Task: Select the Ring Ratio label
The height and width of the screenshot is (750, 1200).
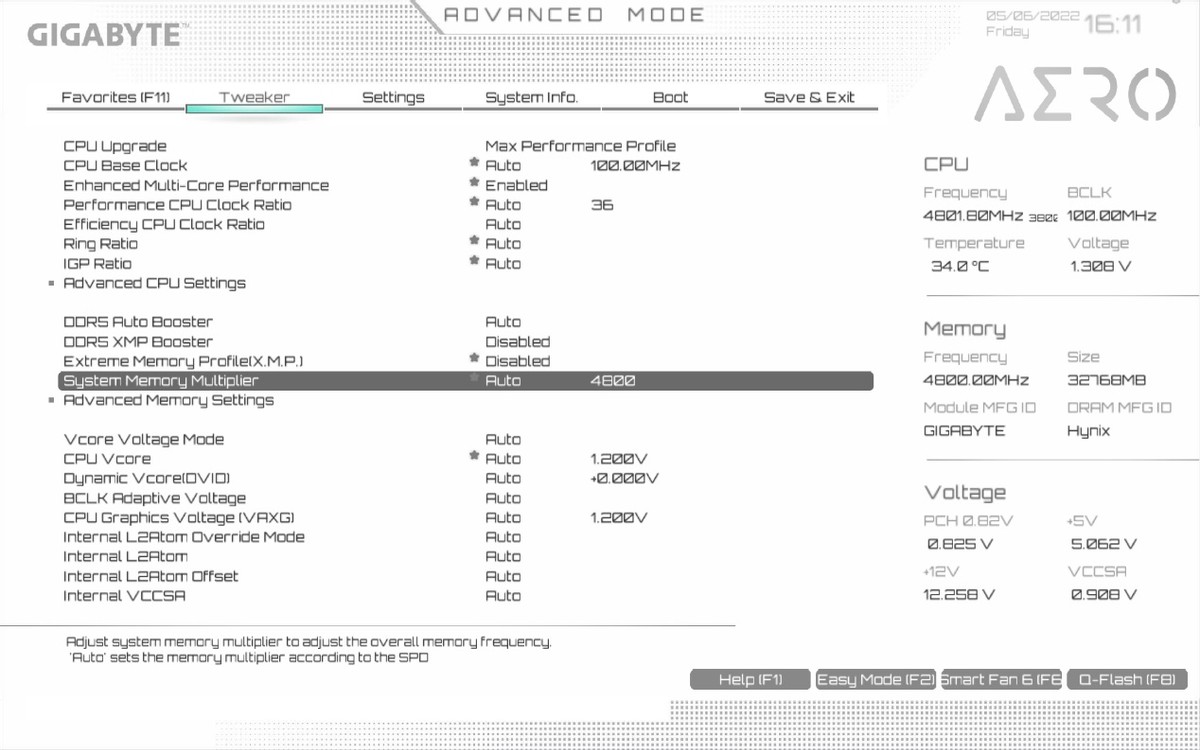Action: [x=100, y=244]
